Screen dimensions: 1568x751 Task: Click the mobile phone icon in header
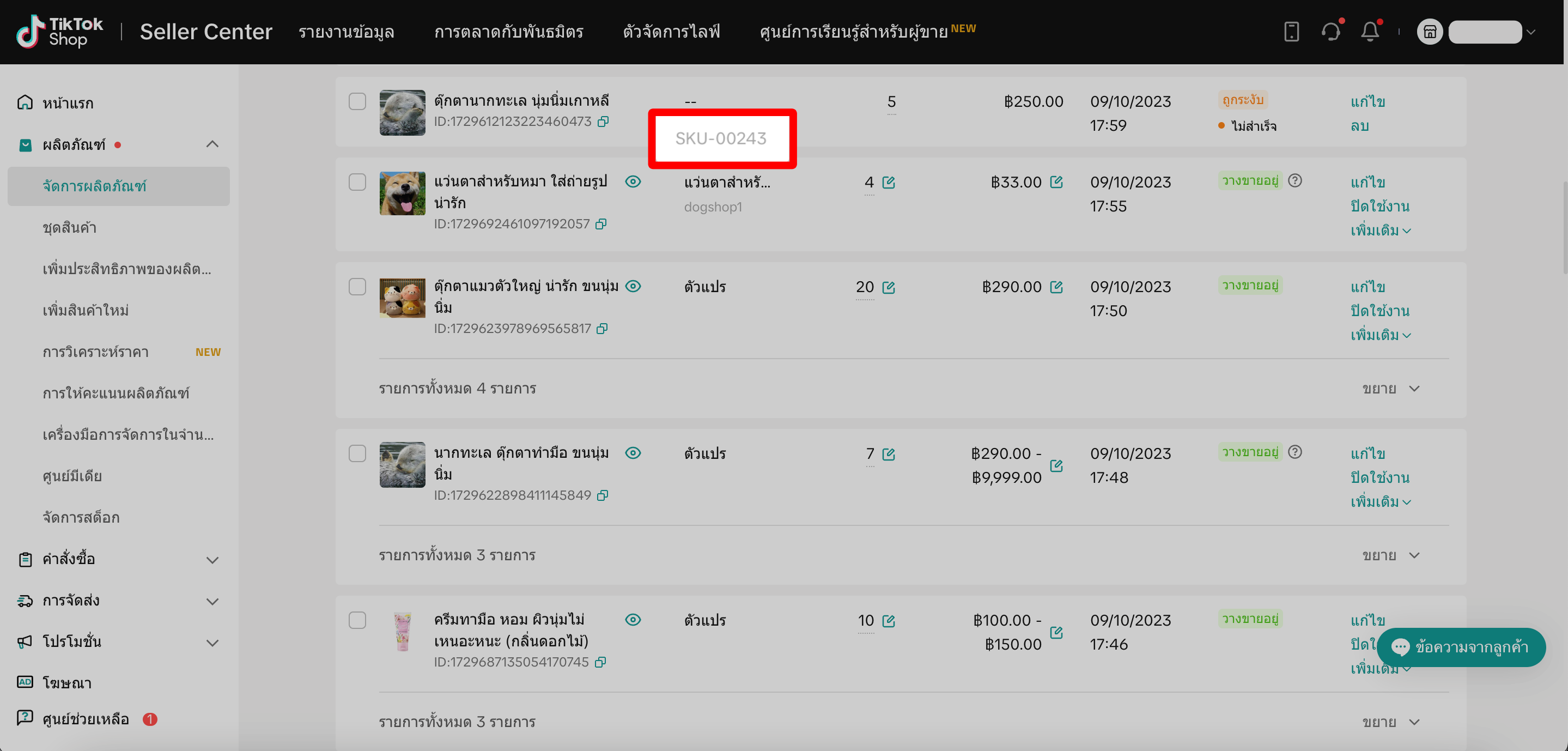[x=1291, y=32]
